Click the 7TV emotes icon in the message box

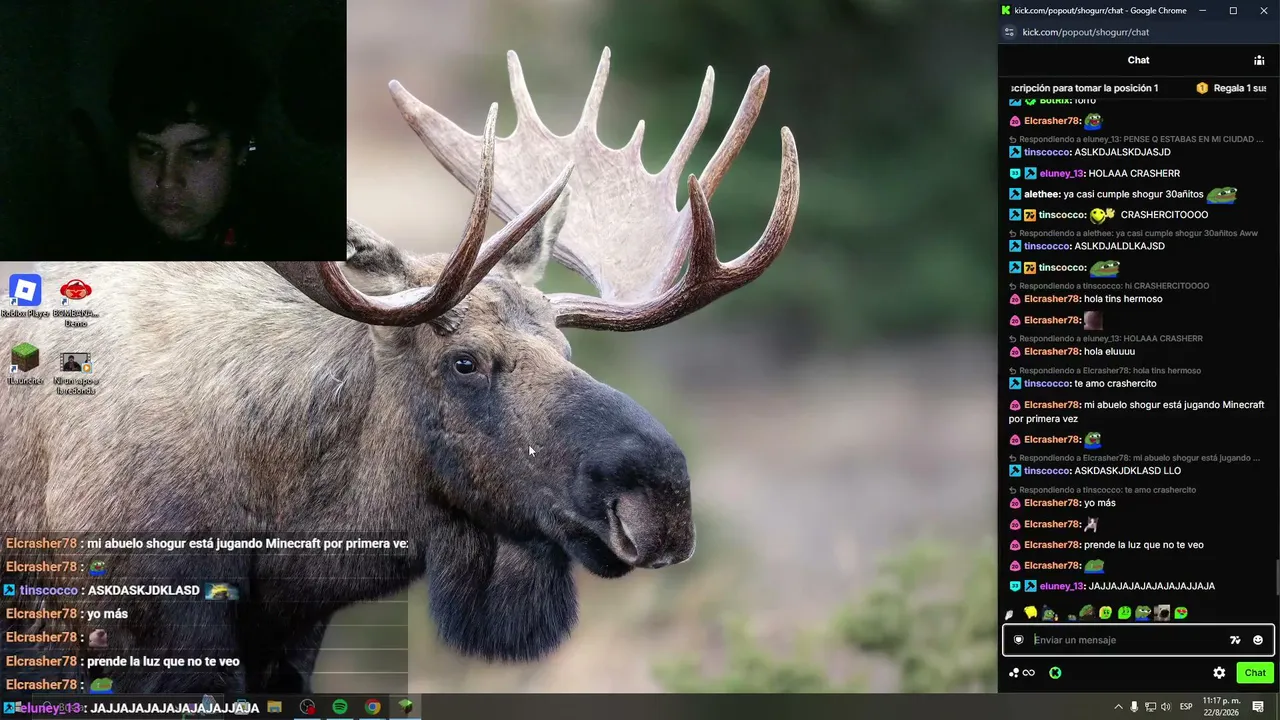[1235, 640]
